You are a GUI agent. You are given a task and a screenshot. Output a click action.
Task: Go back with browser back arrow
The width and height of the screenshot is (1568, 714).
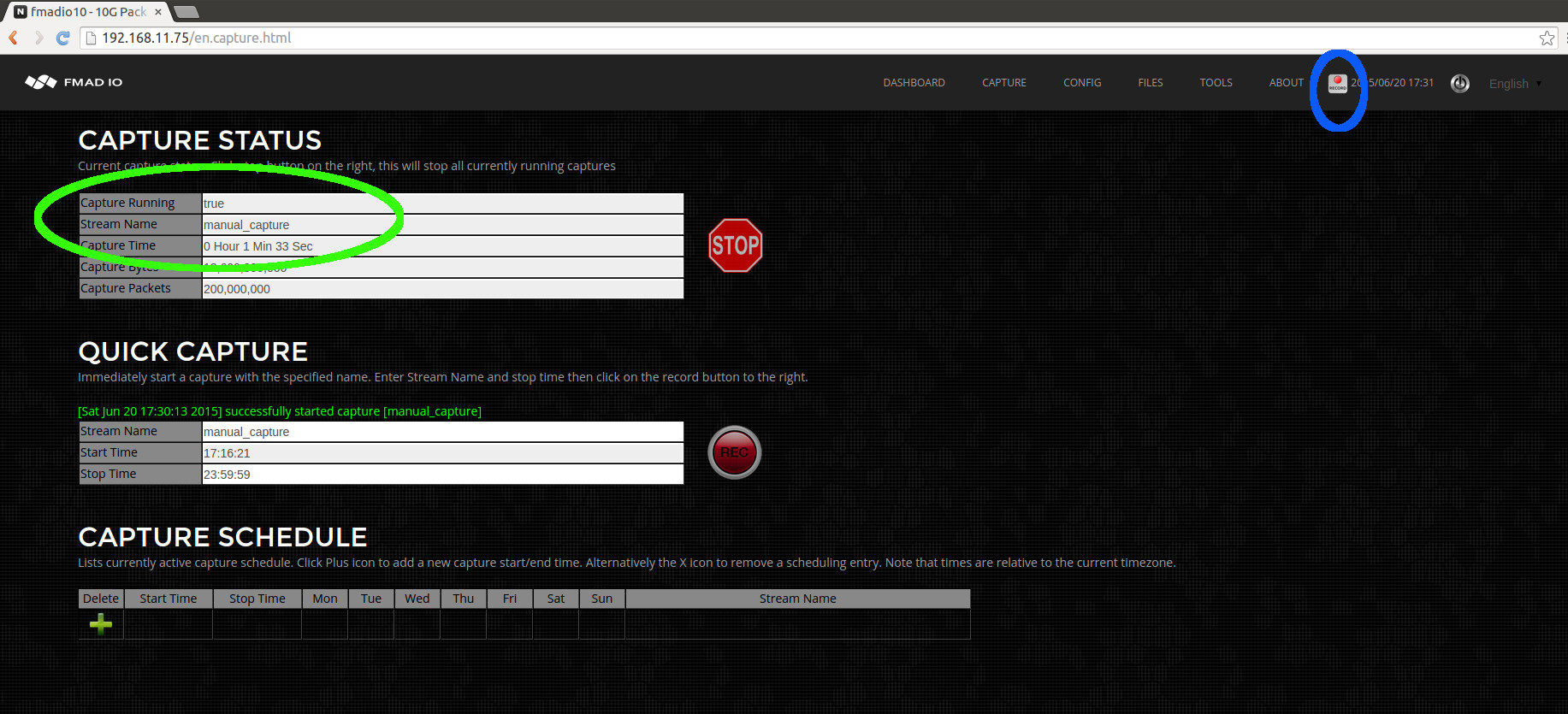(14, 38)
